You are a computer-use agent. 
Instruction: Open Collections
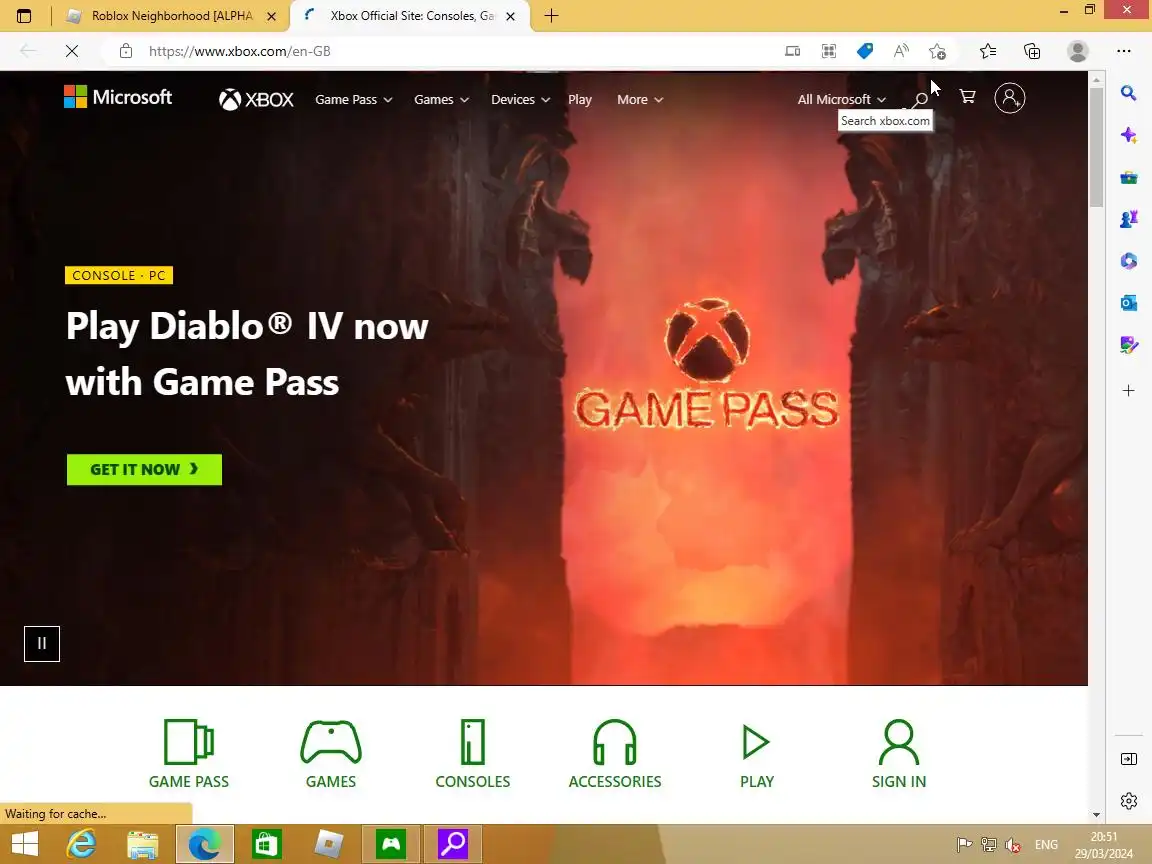click(x=1032, y=51)
